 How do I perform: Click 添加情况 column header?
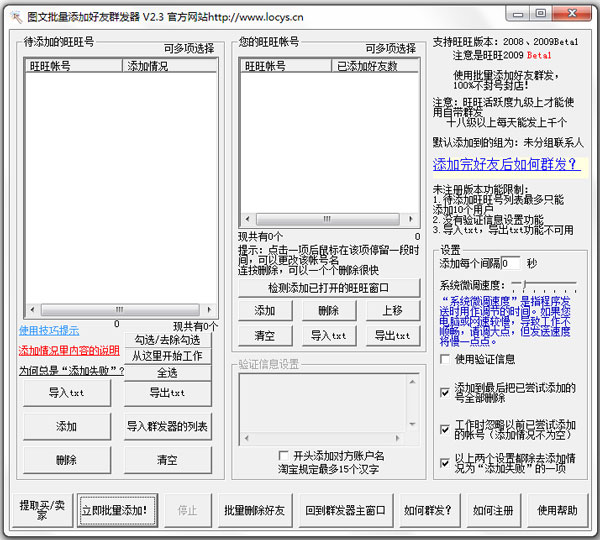[x=170, y=66]
